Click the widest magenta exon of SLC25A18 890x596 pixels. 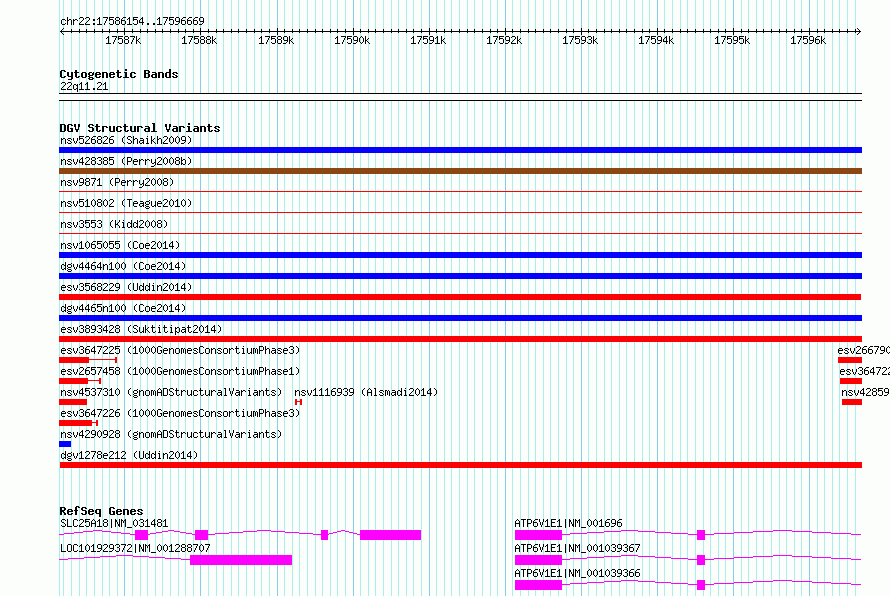(391, 535)
